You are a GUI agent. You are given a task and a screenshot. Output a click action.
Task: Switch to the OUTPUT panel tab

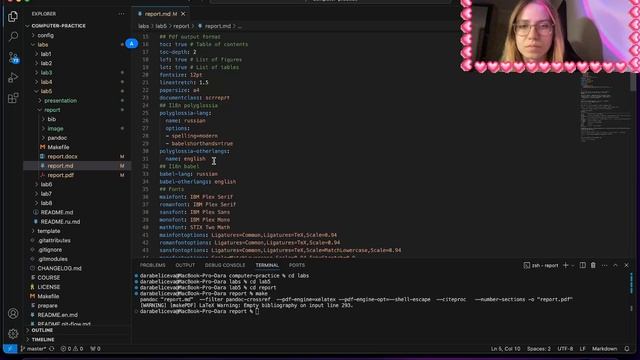(185, 265)
